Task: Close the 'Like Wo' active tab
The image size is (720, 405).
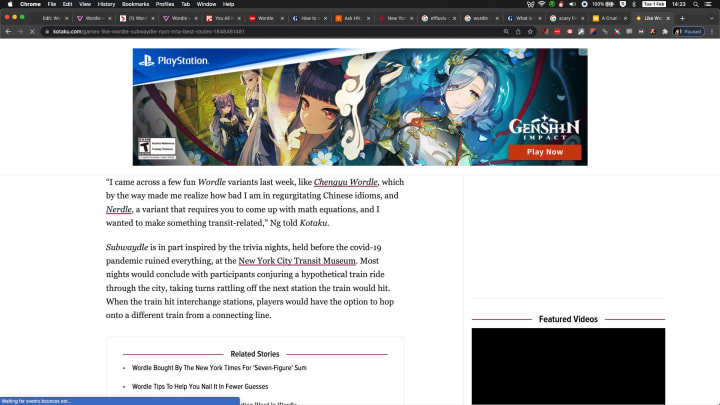Action: (x=668, y=18)
